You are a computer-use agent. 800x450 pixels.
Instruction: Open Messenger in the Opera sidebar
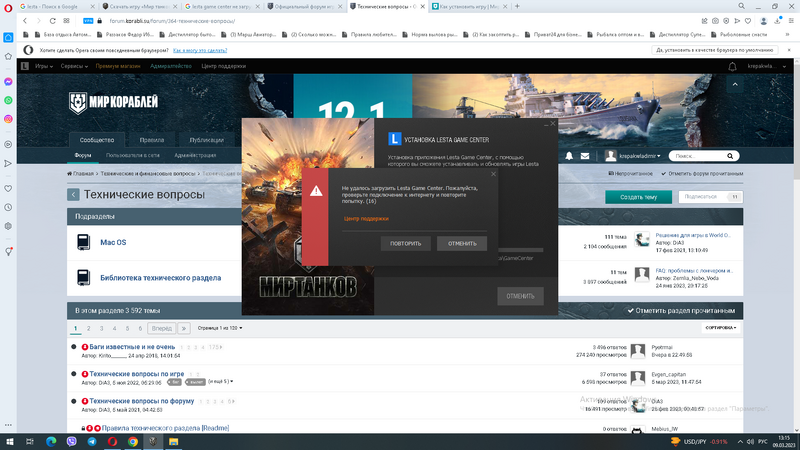[8, 82]
